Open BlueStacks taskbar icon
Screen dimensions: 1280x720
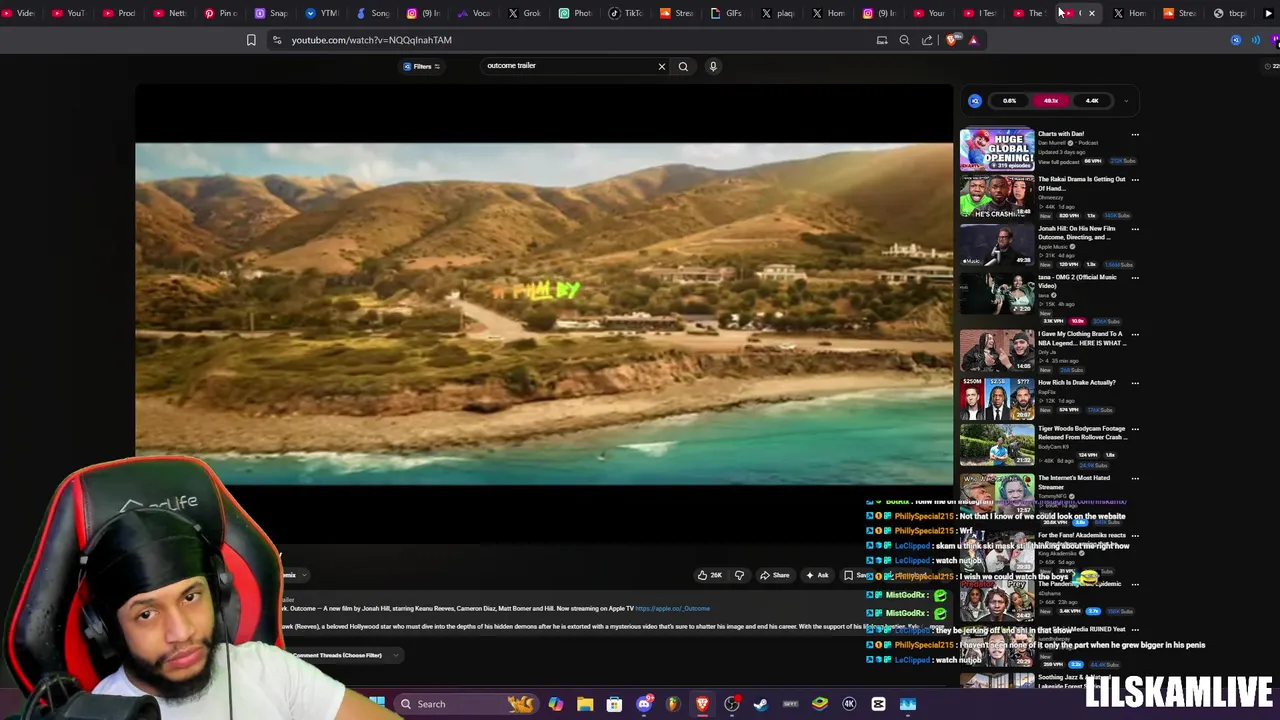pyautogui.click(x=820, y=704)
